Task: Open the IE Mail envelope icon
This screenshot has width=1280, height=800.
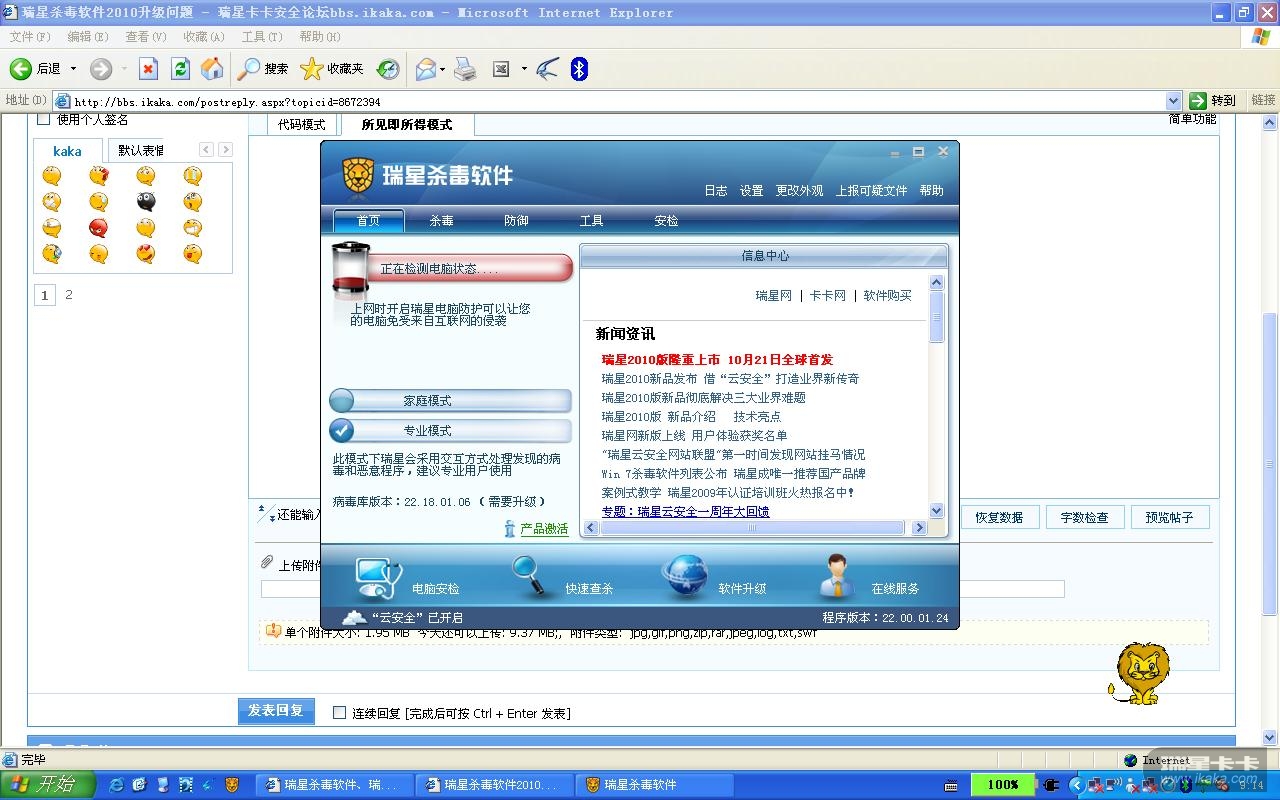Action: [426, 69]
